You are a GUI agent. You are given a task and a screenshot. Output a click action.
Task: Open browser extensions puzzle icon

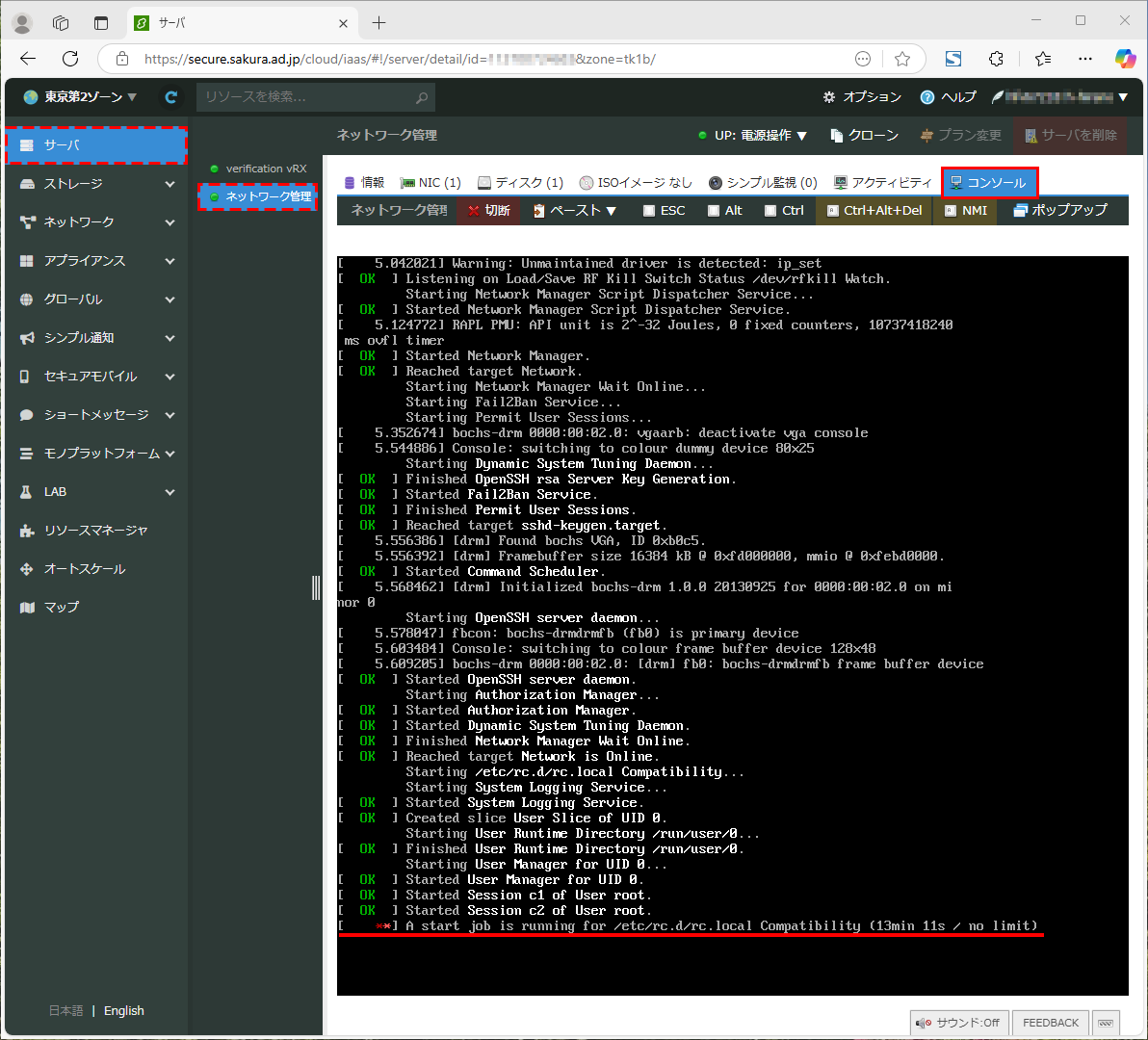click(996, 59)
